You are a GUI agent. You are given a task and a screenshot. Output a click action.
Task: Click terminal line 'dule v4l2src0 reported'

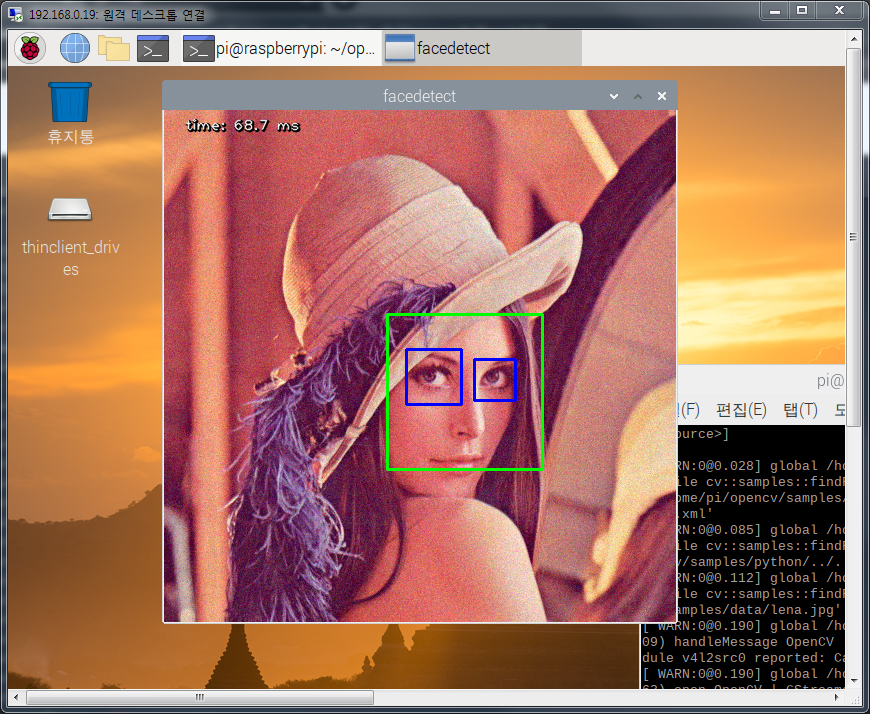click(743, 658)
